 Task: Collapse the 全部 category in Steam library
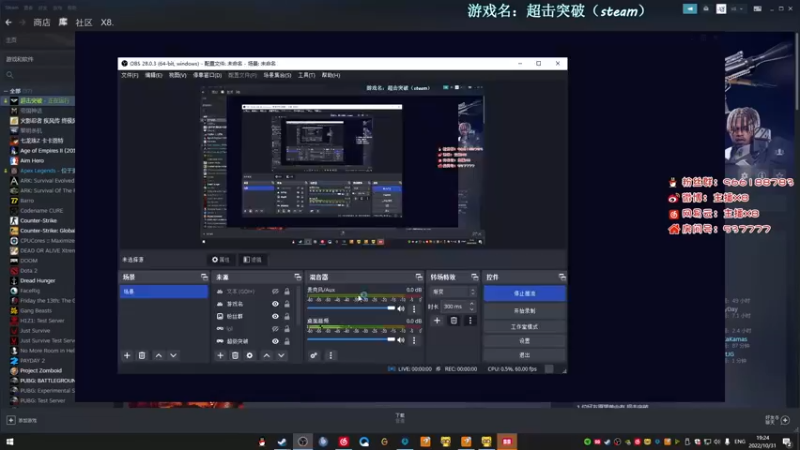click(x=6, y=91)
